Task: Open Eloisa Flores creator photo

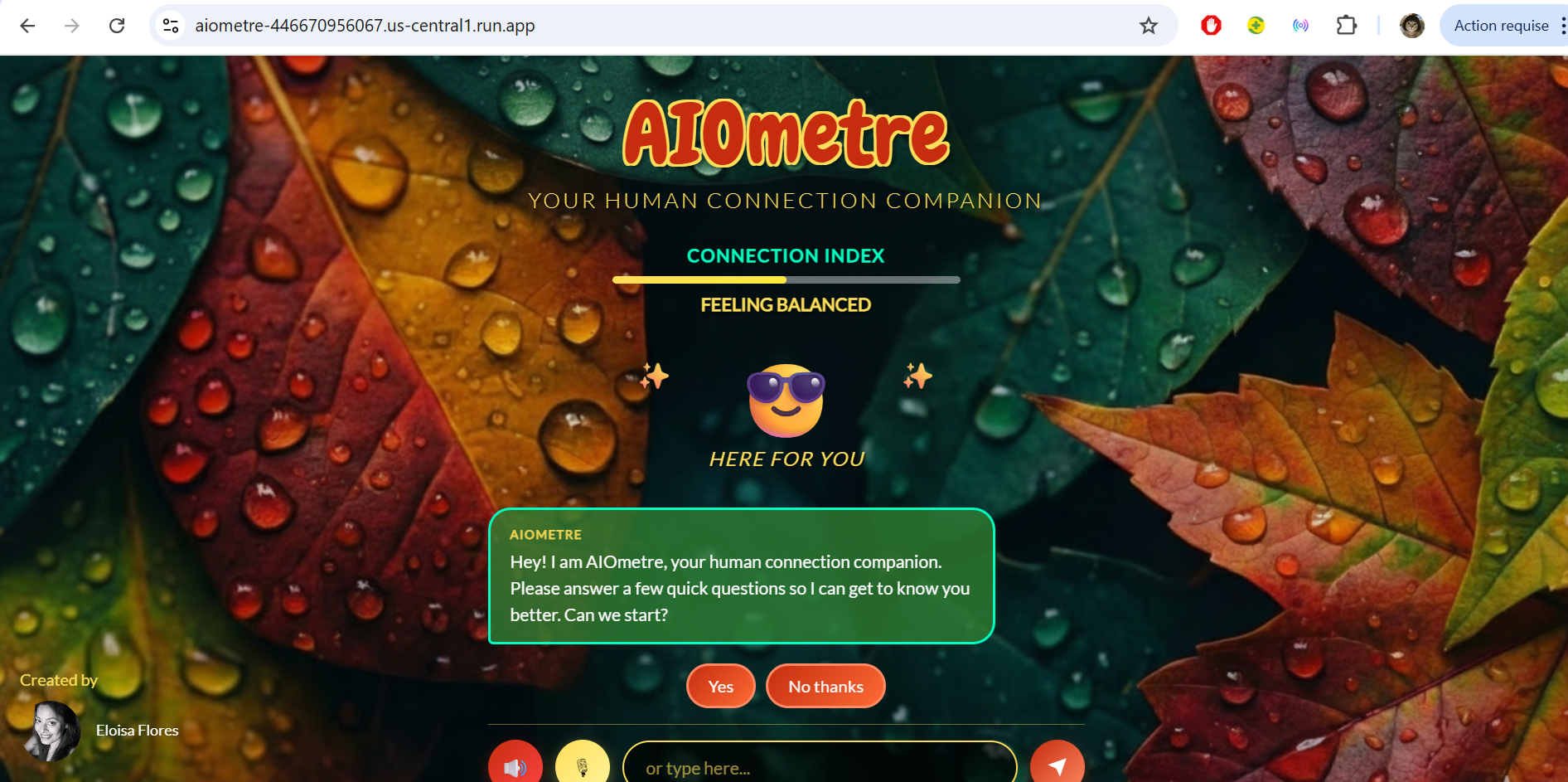Action: tap(52, 731)
